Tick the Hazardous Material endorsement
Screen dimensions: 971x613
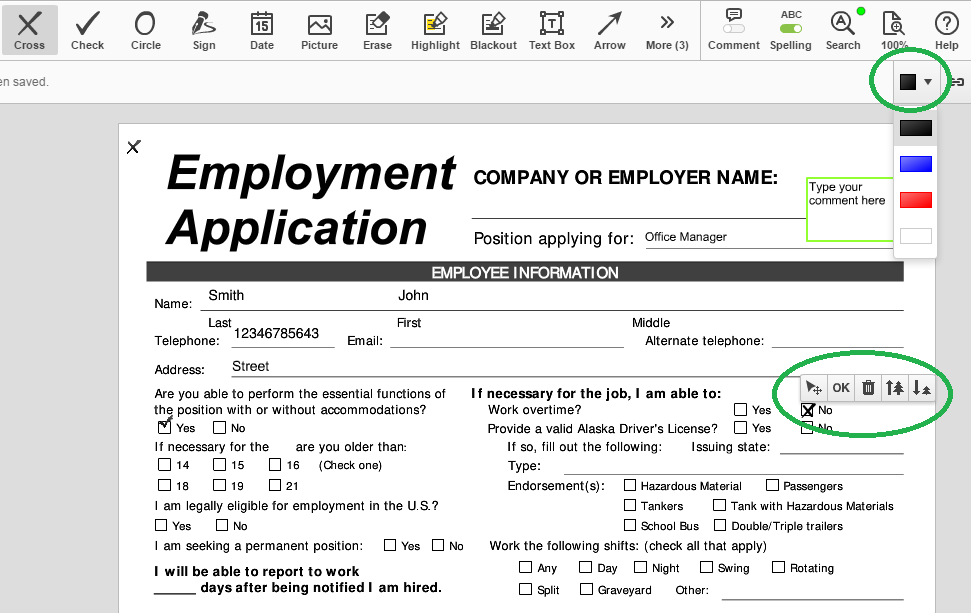630,485
